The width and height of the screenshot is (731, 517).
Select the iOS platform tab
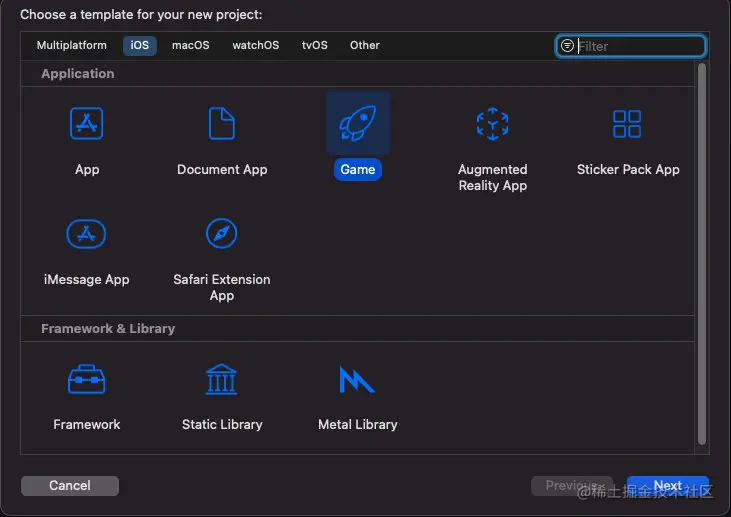[x=139, y=45]
